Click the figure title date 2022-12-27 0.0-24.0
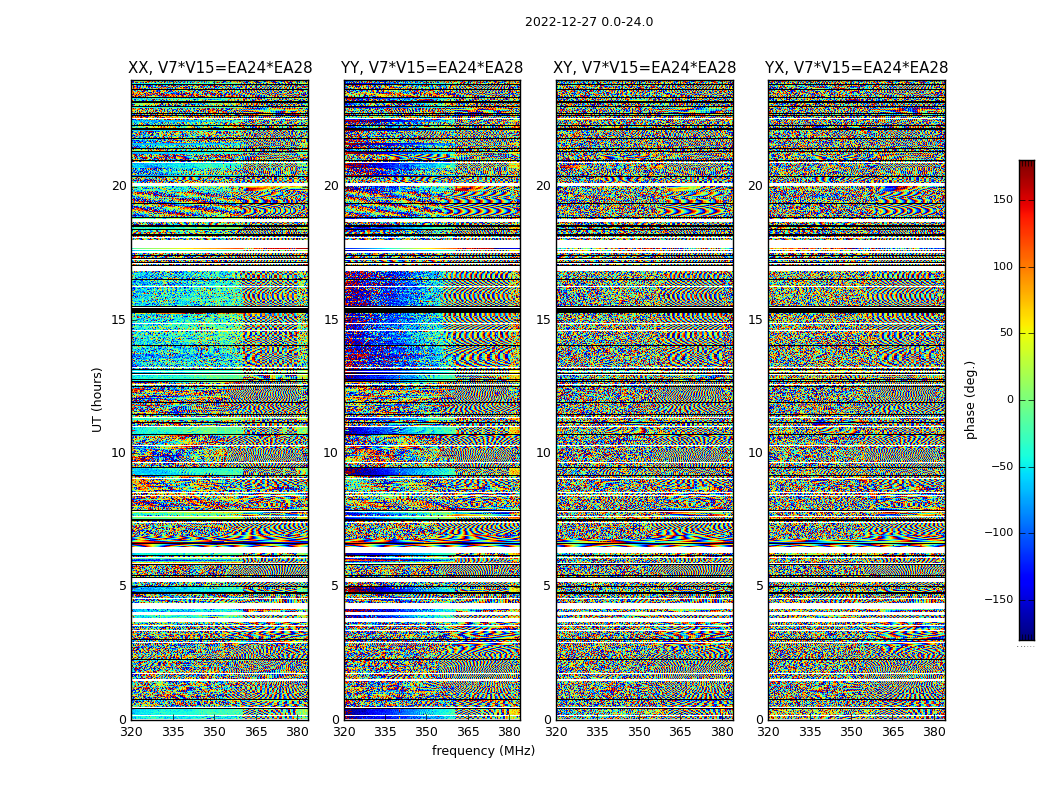 point(588,22)
